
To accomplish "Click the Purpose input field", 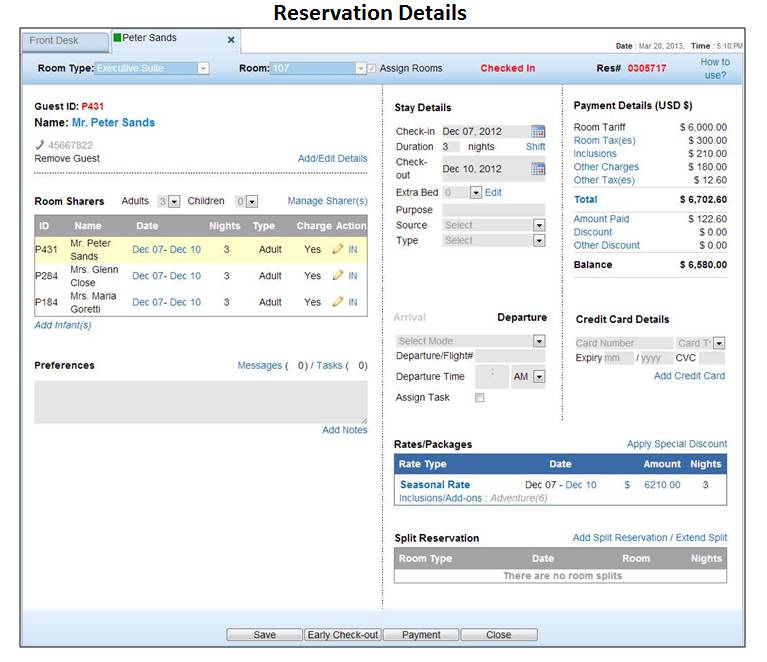I will click(494, 210).
